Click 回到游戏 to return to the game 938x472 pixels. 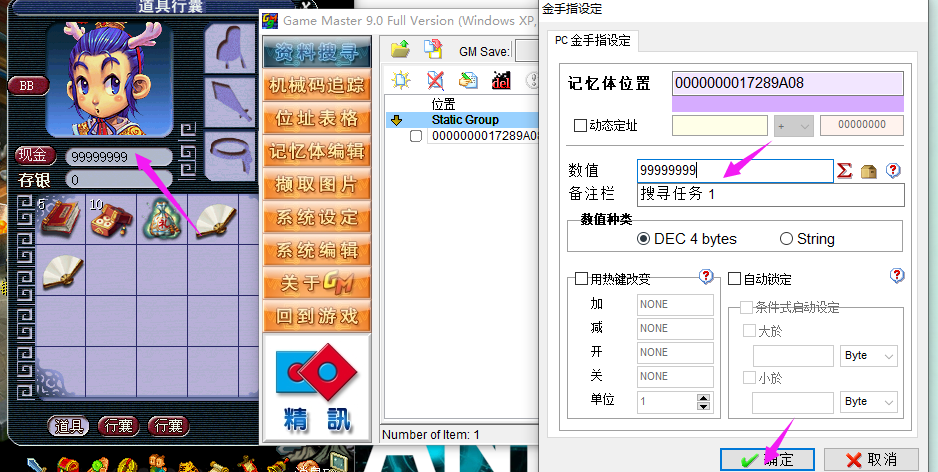[316, 316]
